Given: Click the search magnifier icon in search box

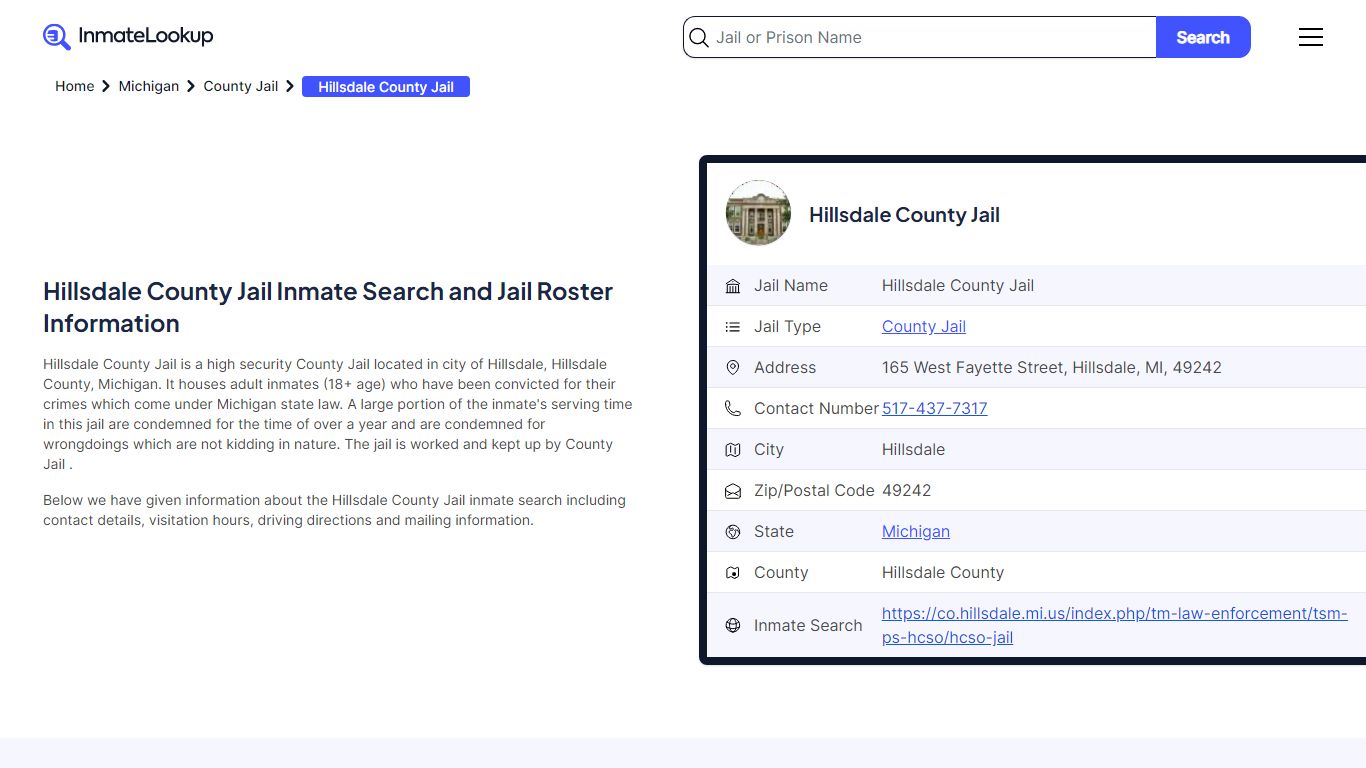Looking at the screenshot, I should 699,38.
